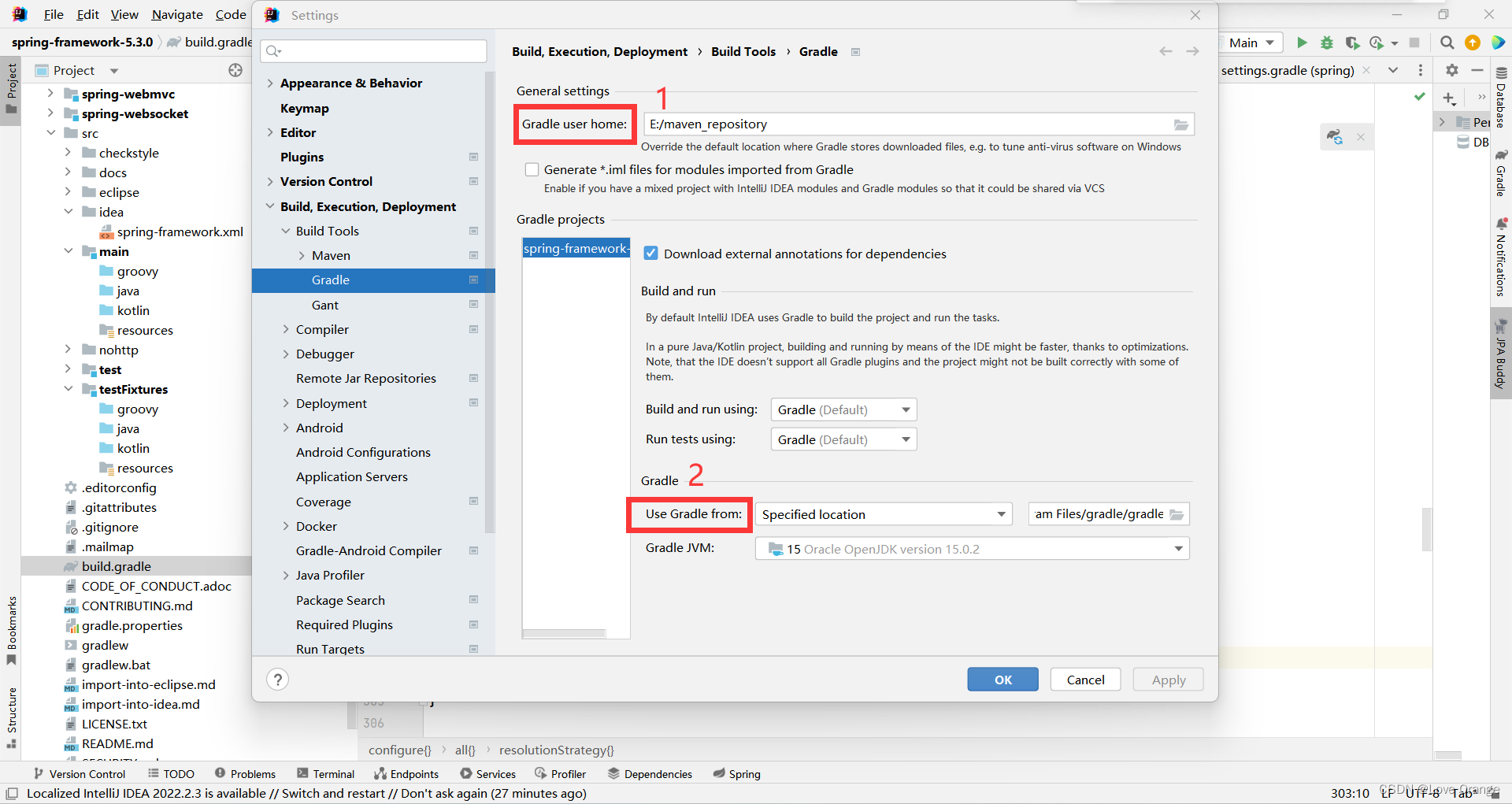The height and width of the screenshot is (804, 1512).
Task: Navigate back in Settings history
Action: (1165, 51)
